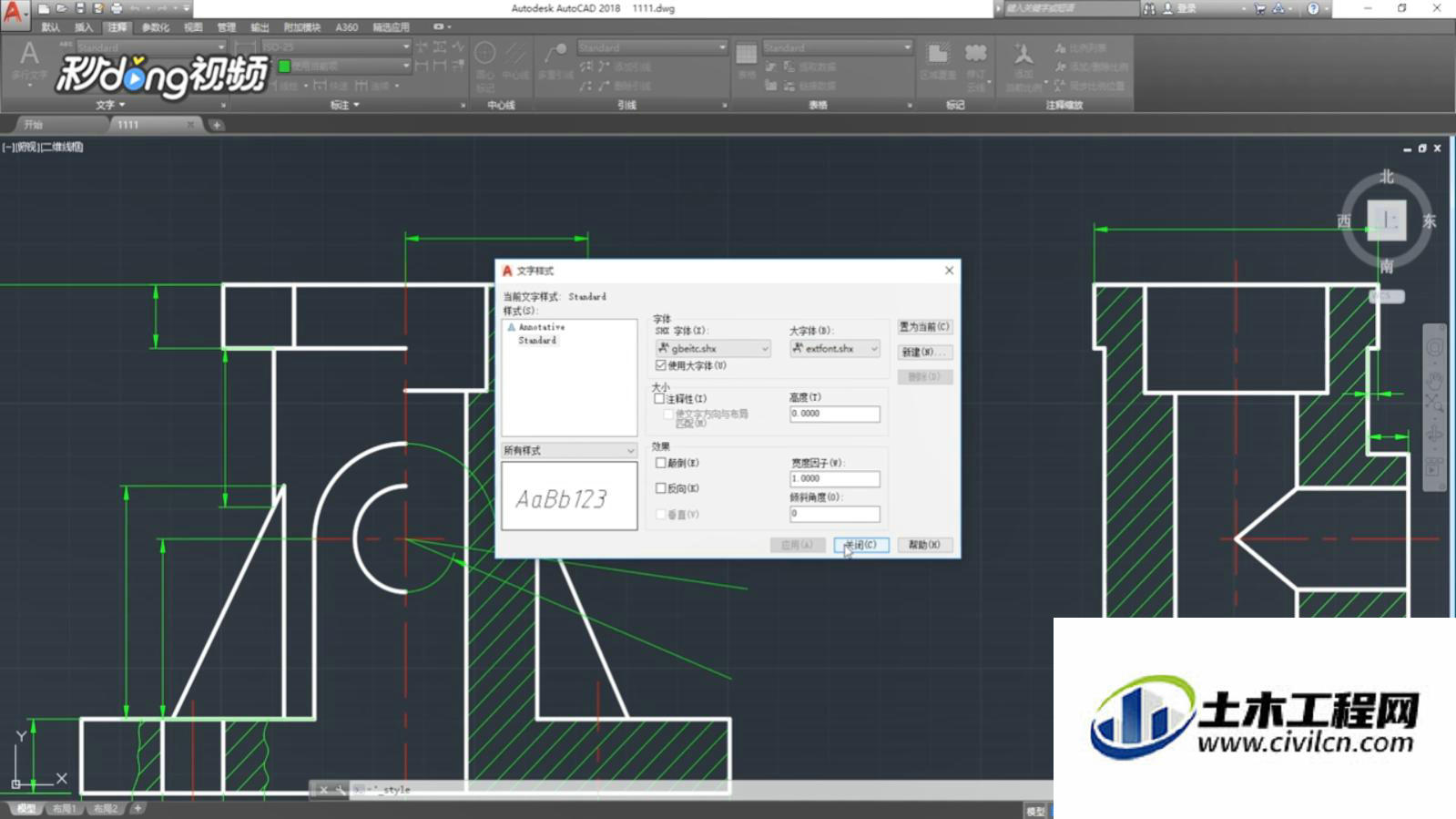Check the Upside down effect checkbox

(661, 463)
